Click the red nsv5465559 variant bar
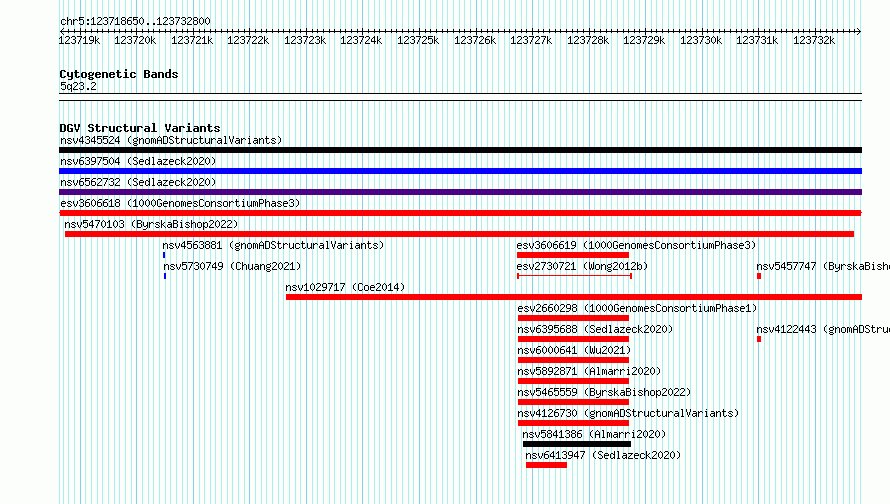This screenshot has height=504, width=890. pyautogui.click(x=573, y=402)
